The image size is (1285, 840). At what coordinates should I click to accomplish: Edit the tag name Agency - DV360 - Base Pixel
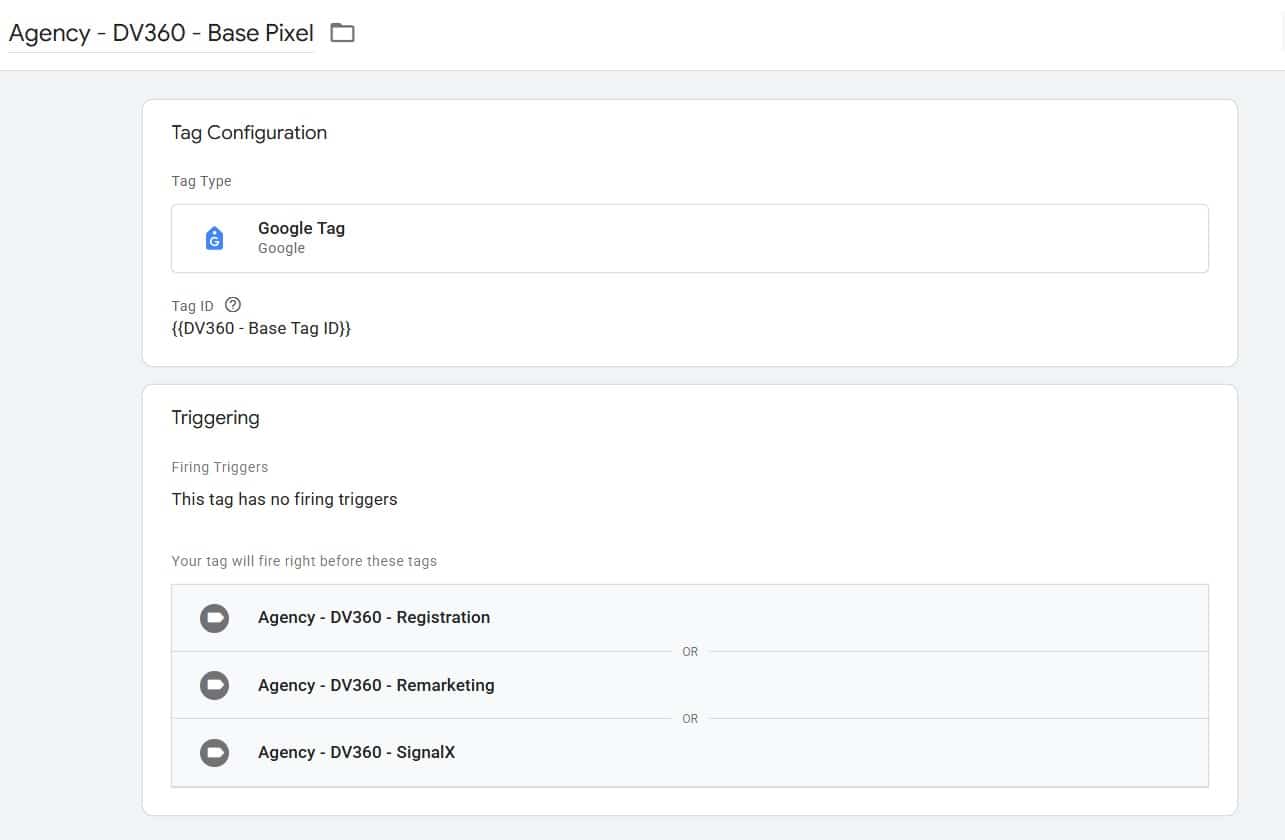point(161,32)
